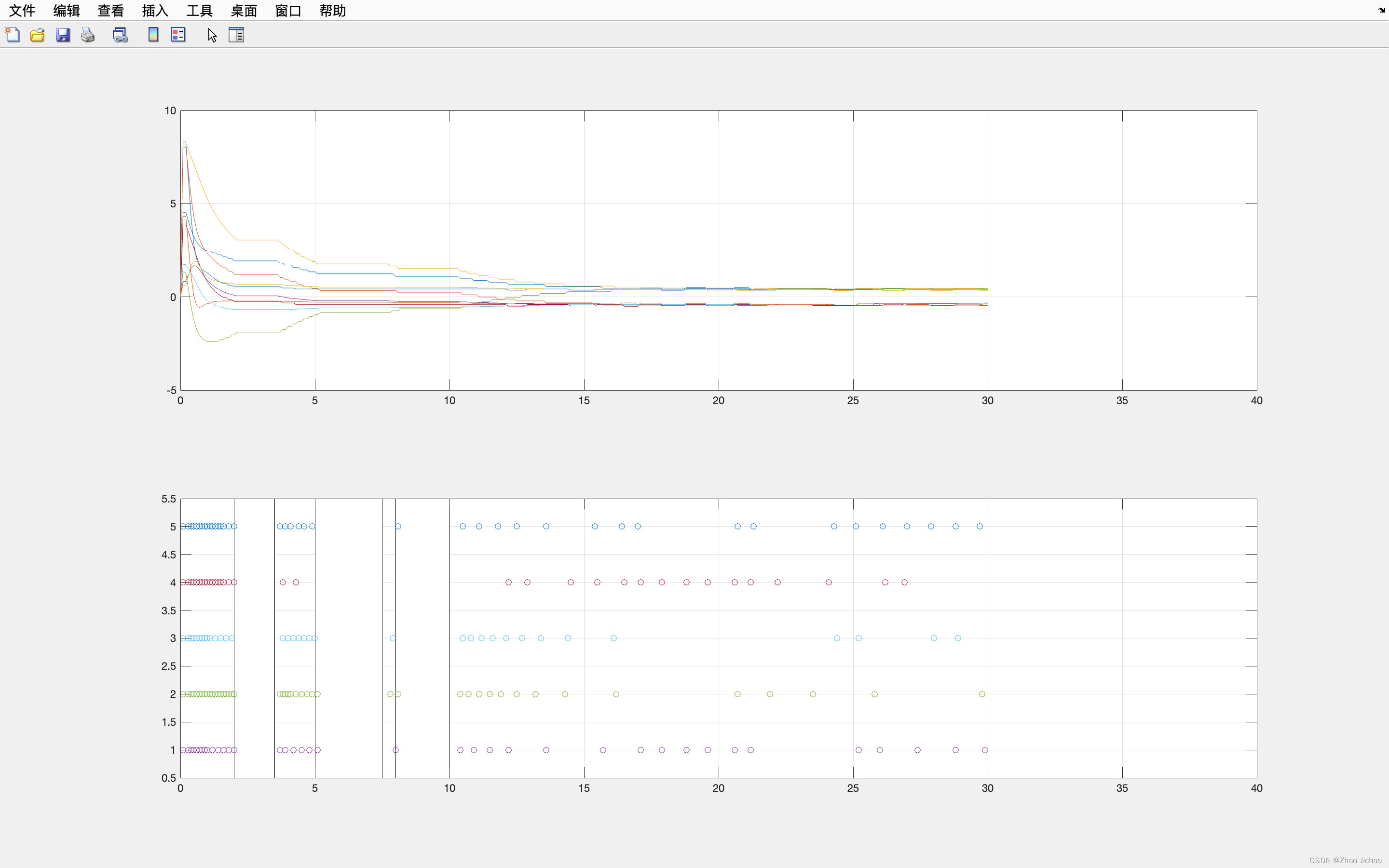The image size is (1389, 868).
Task: Expand the 窗口 menu
Action: (x=288, y=10)
